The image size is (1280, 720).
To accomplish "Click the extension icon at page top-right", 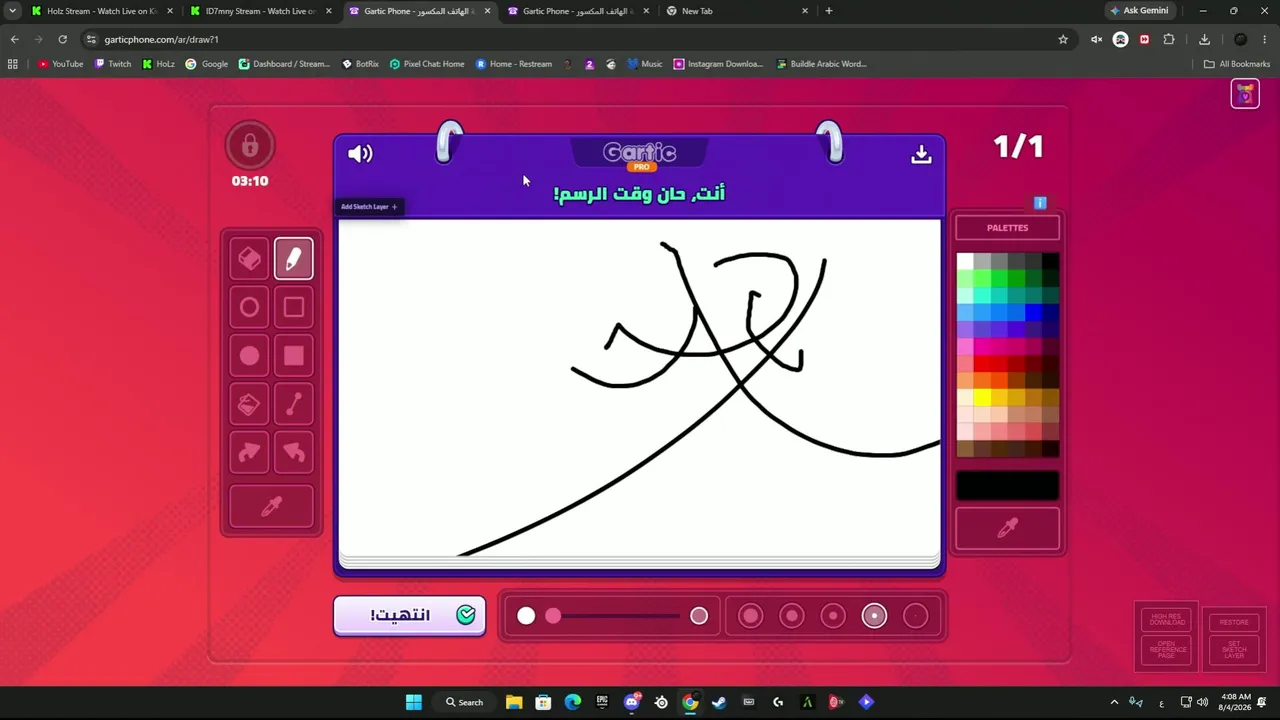I will pyautogui.click(x=1245, y=94).
